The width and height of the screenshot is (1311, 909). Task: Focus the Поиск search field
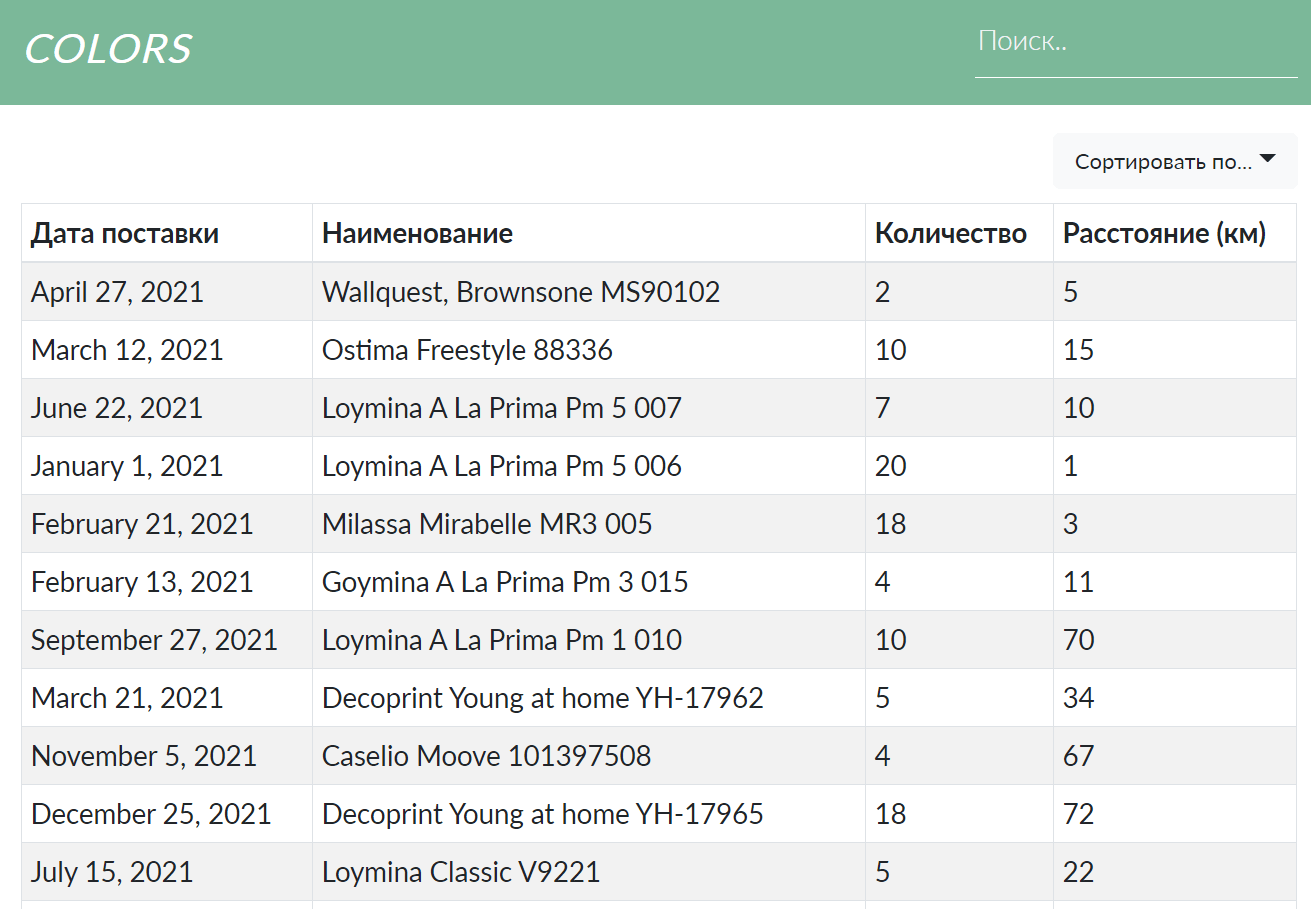pos(1136,42)
